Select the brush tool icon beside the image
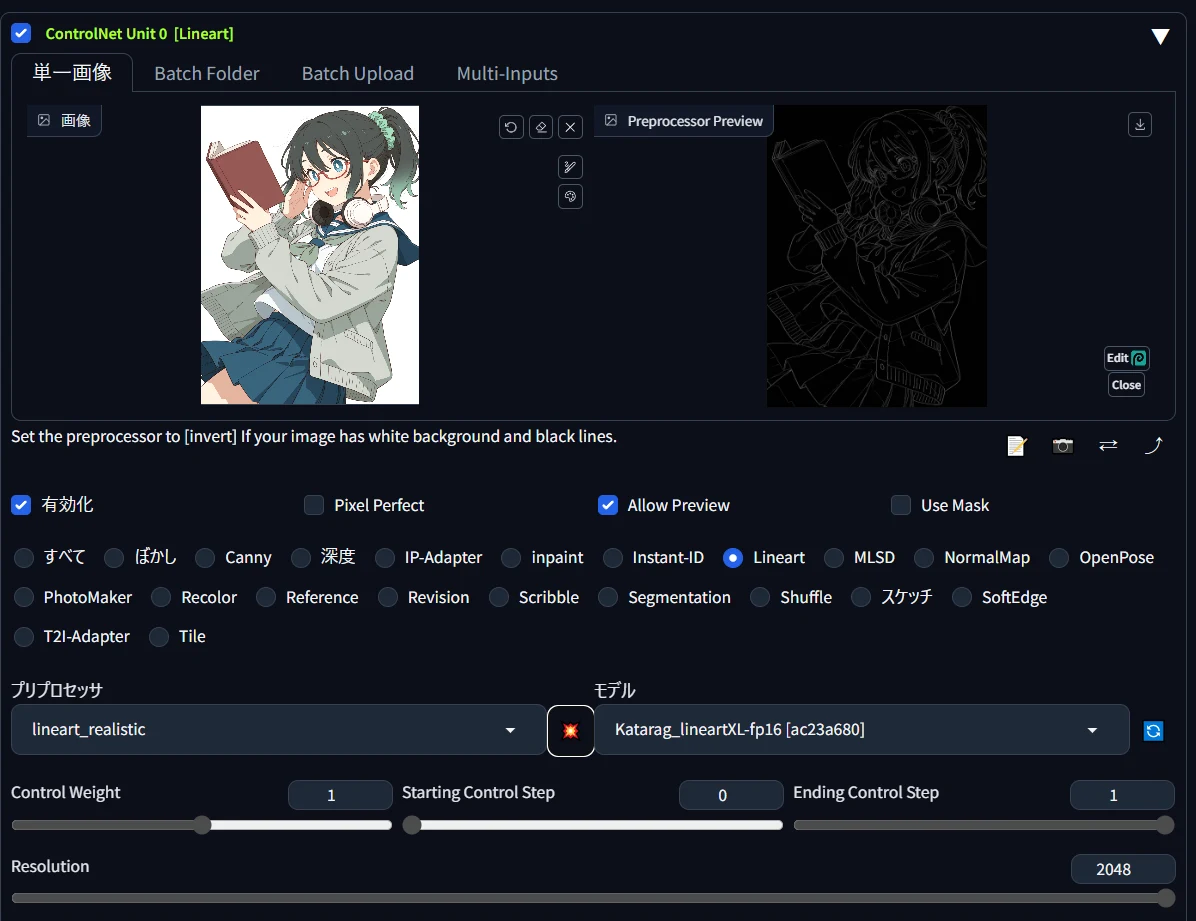This screenshot has height=921, width=1196. 571,166
